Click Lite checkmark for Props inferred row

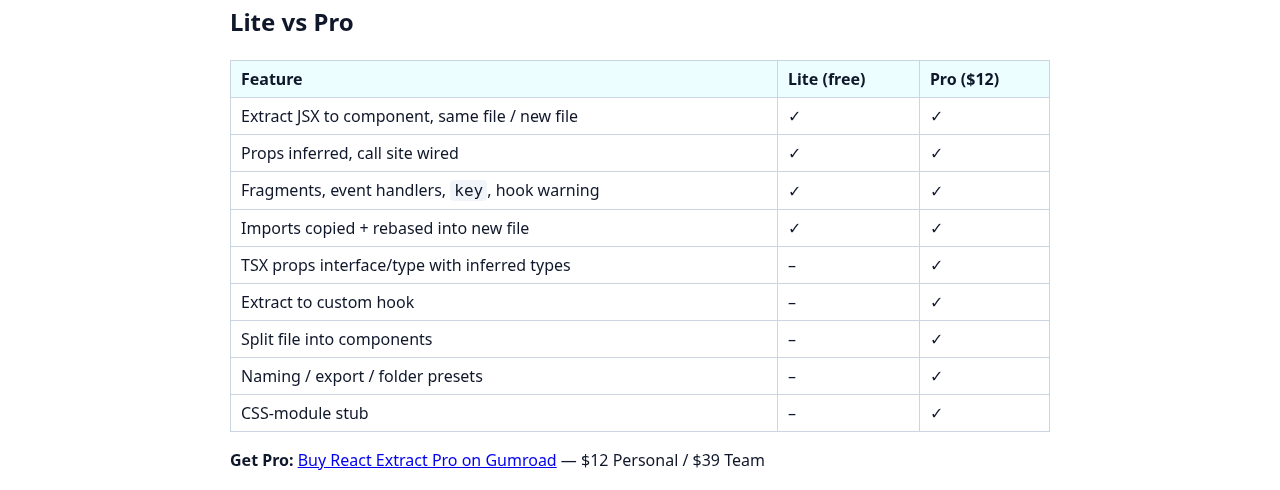pos(794,153)
